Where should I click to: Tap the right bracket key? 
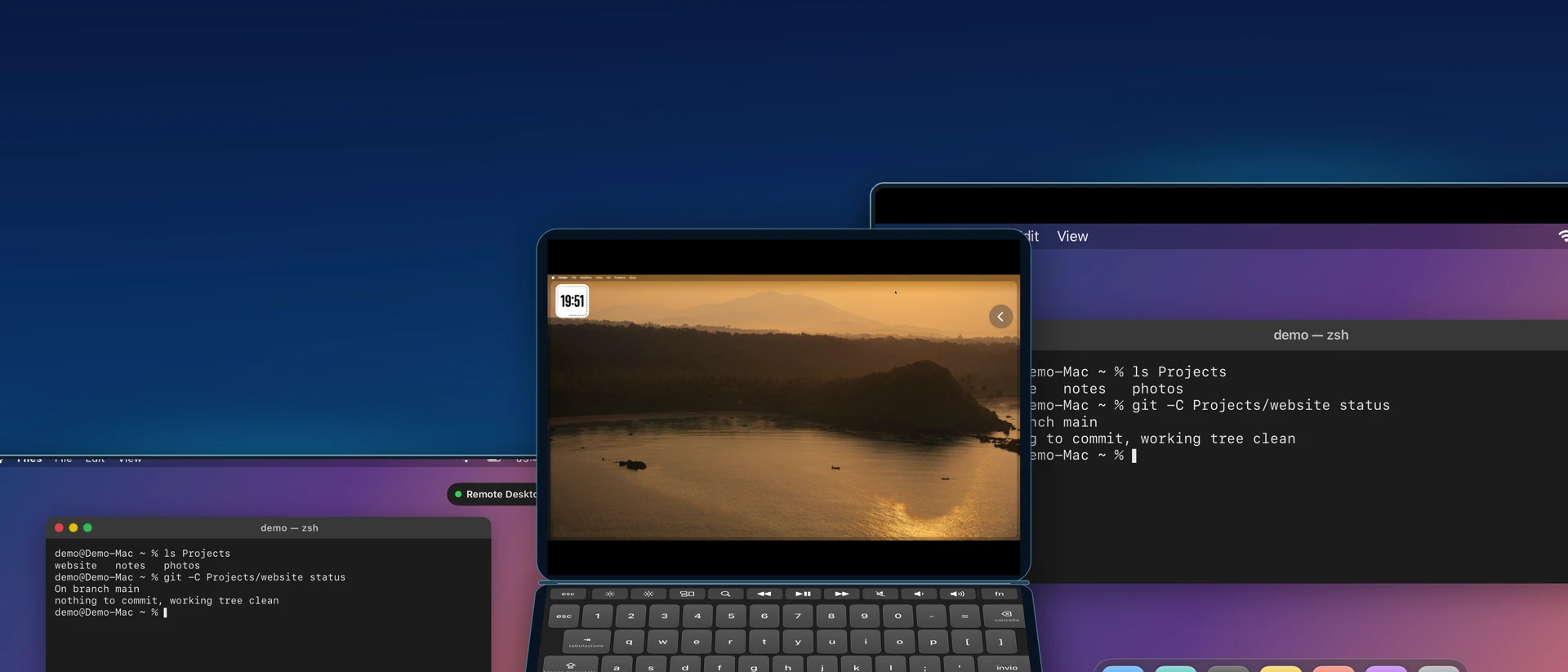(1001, 642)
